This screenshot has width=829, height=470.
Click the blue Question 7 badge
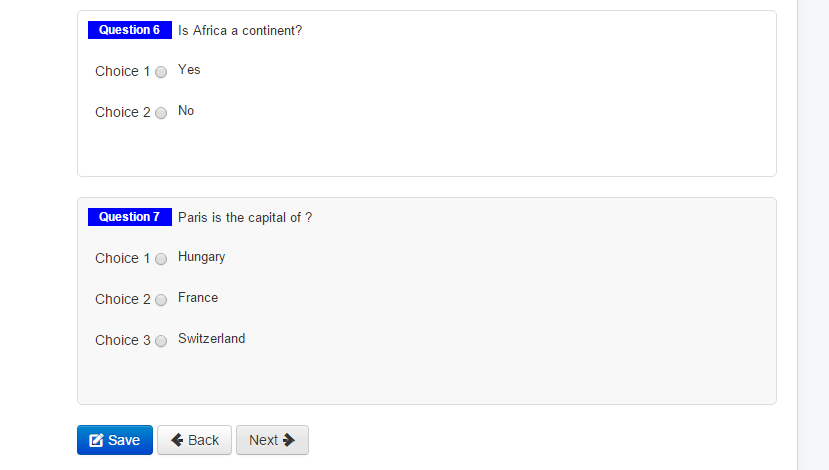pyautogui.click(x=130, y=217)
